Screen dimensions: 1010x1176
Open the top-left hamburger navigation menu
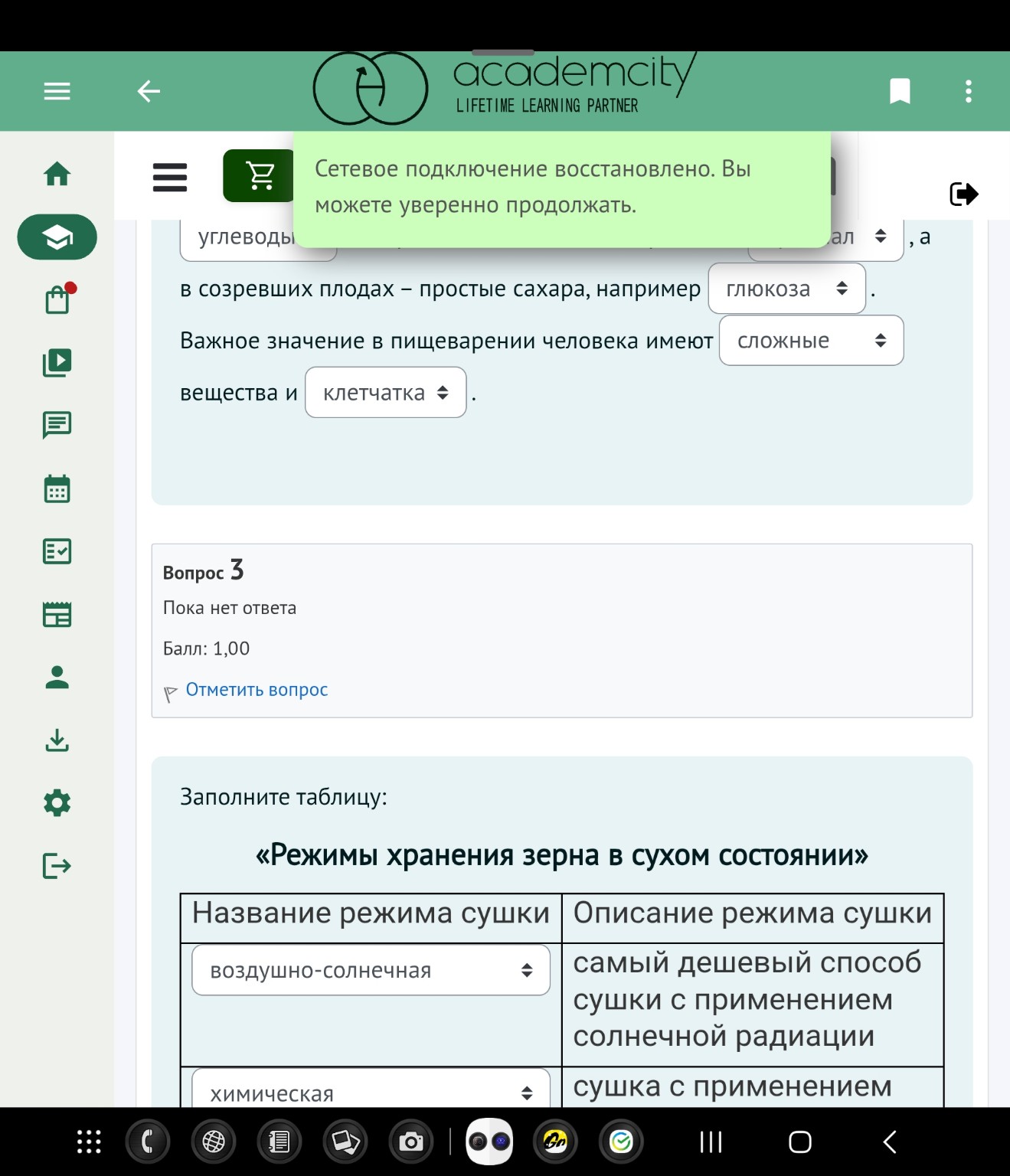point(57,91)
